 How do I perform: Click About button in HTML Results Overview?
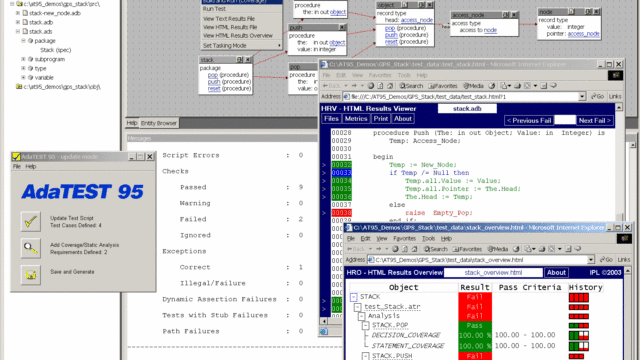pos(556,273)
